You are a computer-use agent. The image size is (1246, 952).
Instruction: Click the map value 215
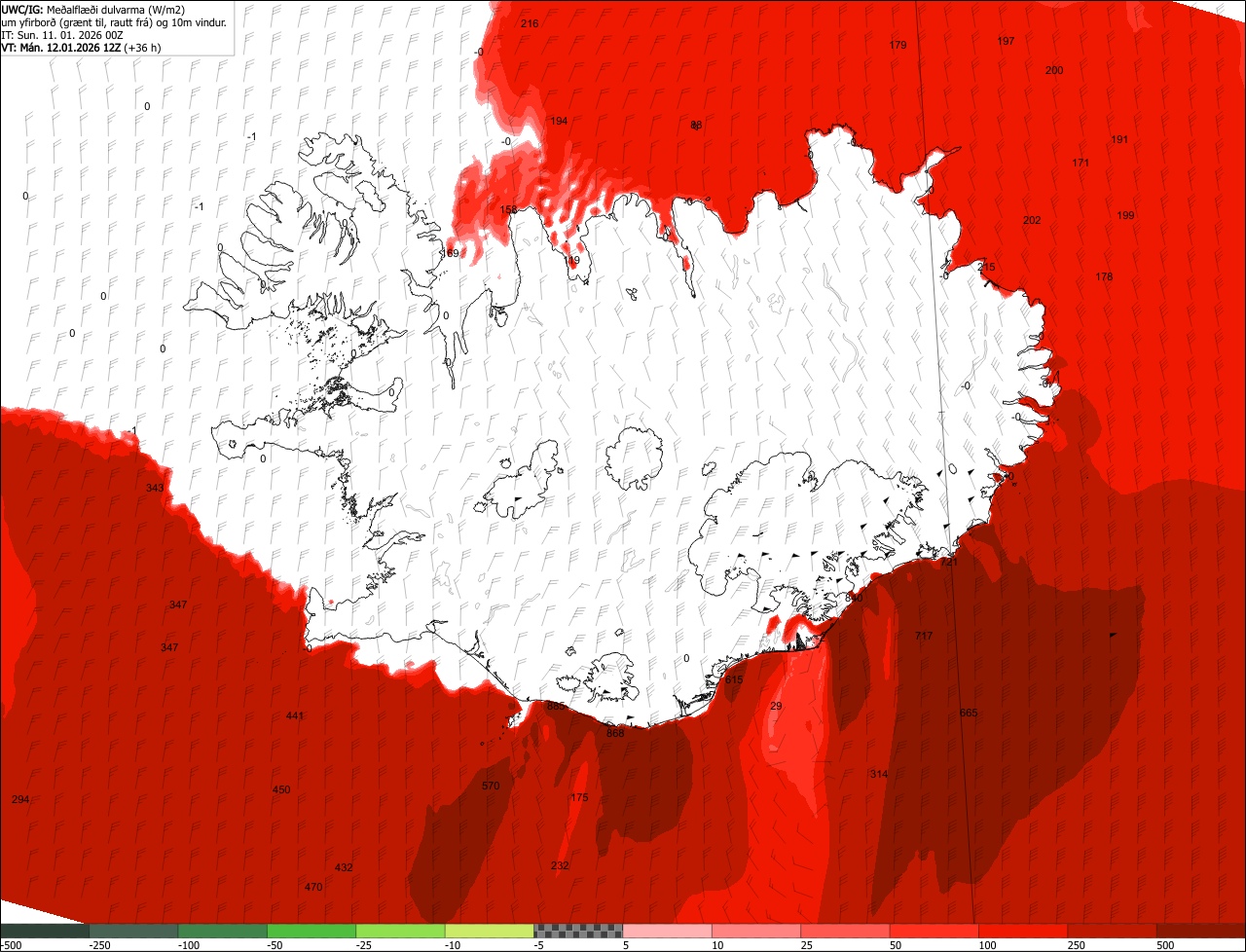click(987, 267)
